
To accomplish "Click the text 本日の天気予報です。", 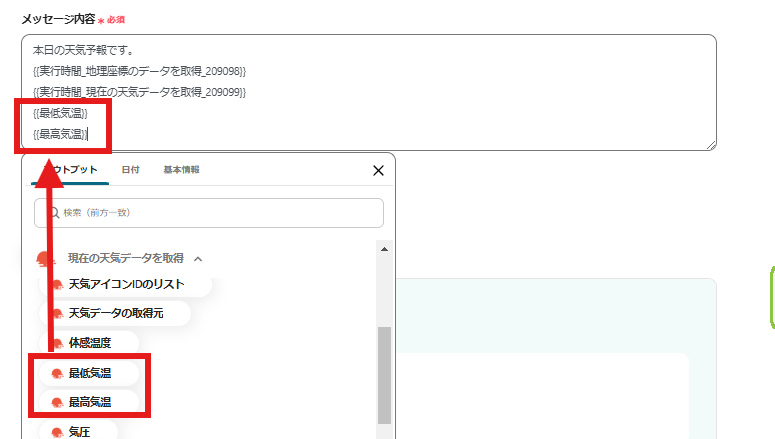I will [84, 50].
